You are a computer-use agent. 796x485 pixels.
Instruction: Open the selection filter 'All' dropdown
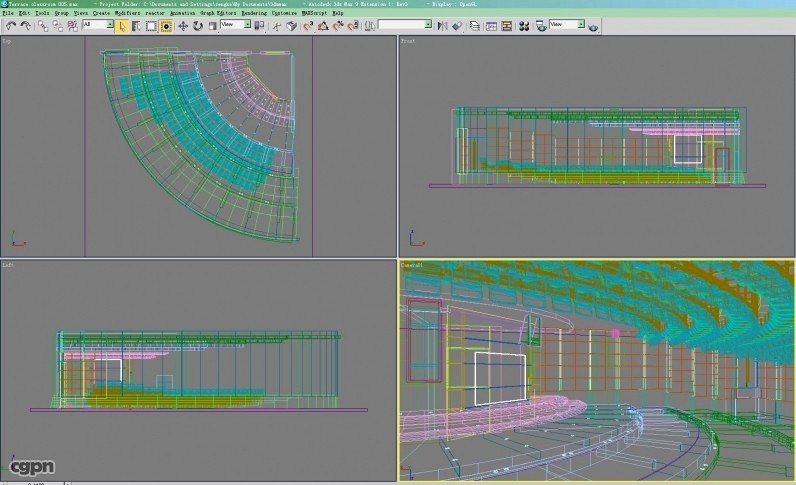98,24
